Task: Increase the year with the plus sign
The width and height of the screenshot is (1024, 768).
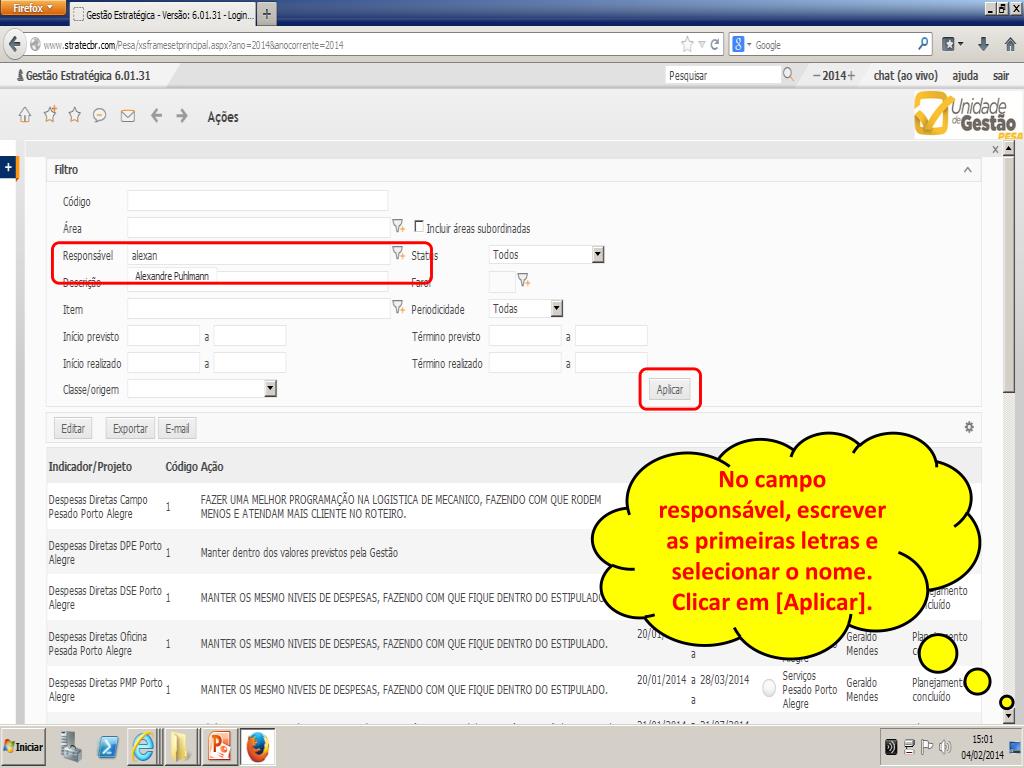Action: [851, 75]
